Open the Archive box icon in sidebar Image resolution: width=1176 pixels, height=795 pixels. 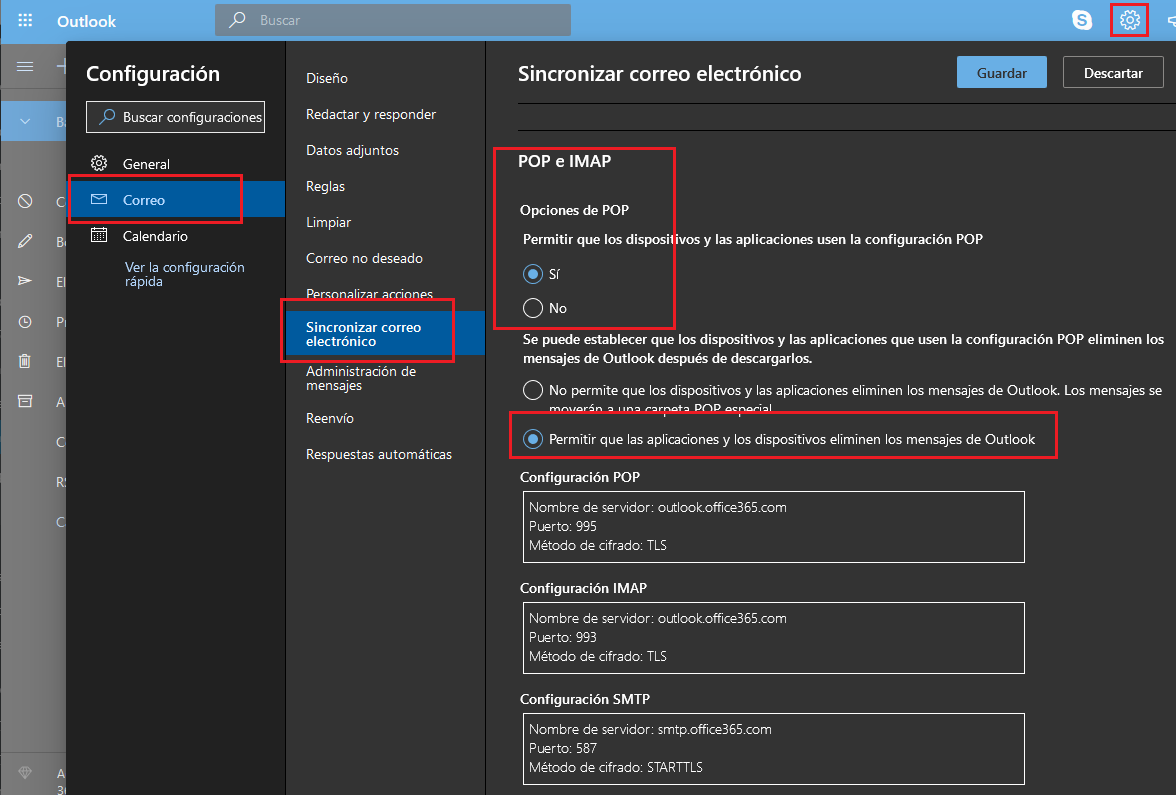click(x=24, y=401)
